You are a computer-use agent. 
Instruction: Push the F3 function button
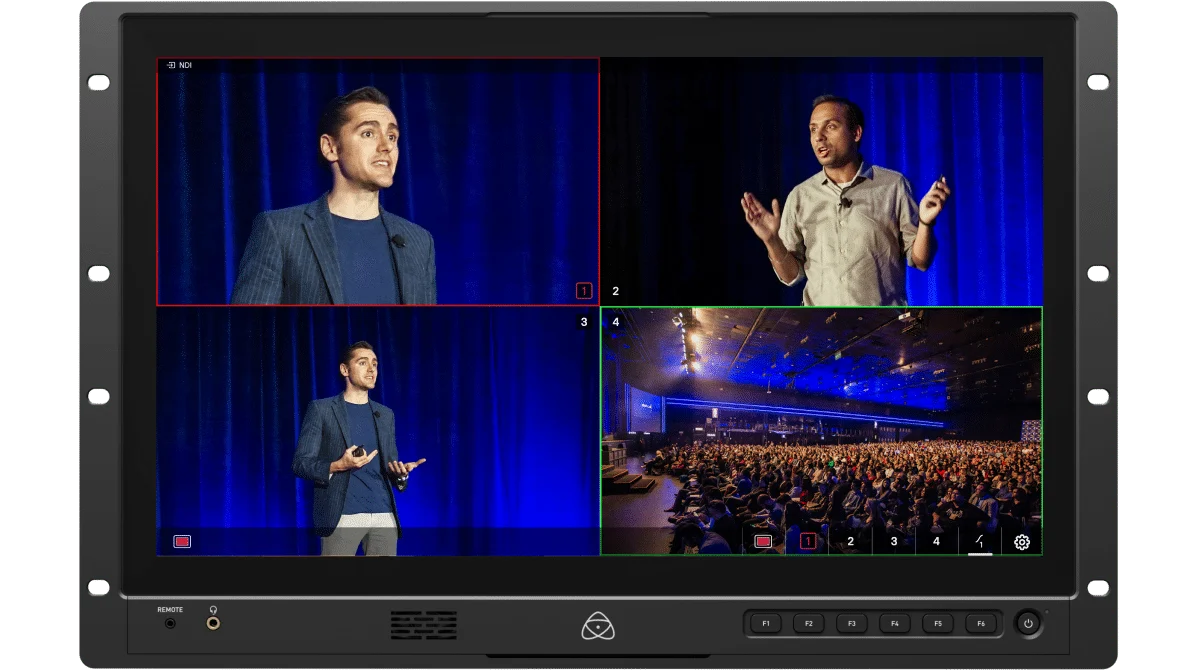(x=852, y=624)
